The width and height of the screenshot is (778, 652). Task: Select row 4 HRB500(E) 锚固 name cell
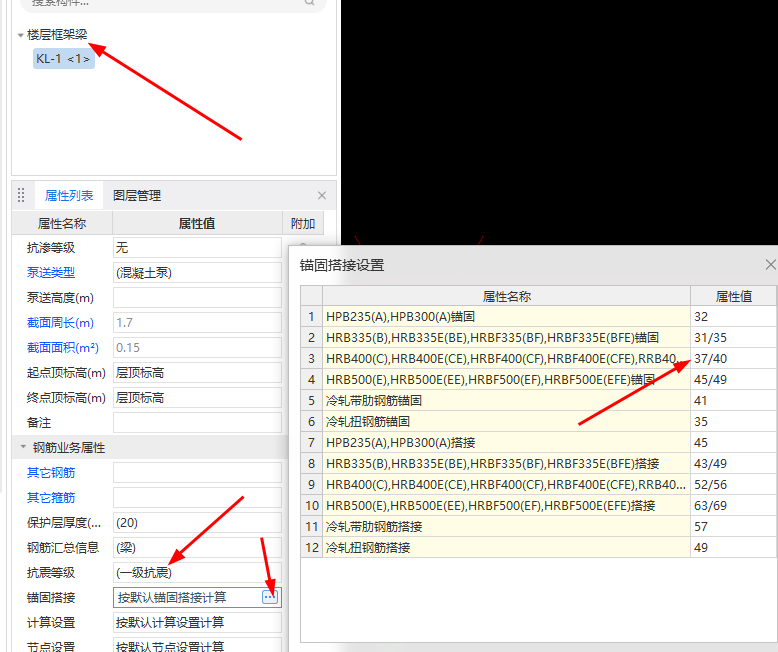pyautogui.click(x=507, y=380)
